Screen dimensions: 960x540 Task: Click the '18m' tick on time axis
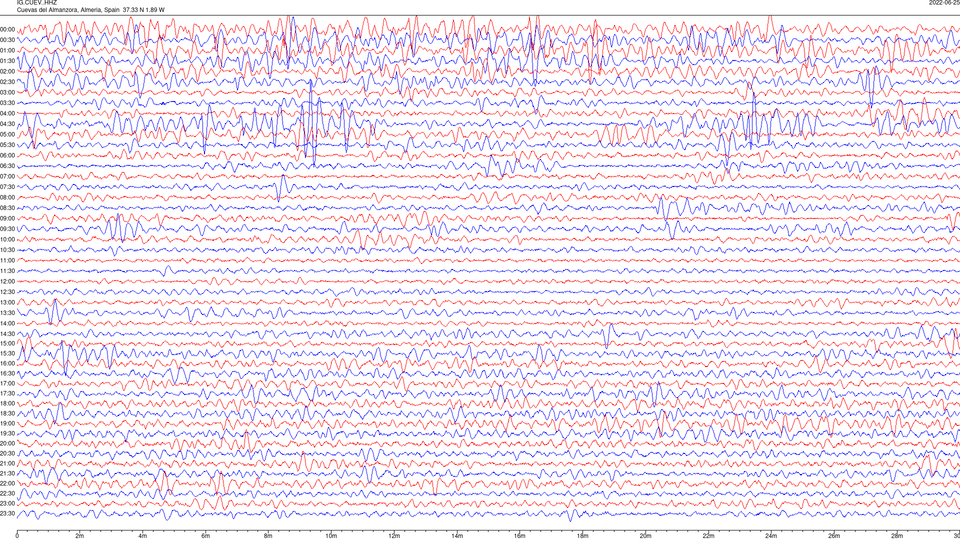tap(583, 536)
